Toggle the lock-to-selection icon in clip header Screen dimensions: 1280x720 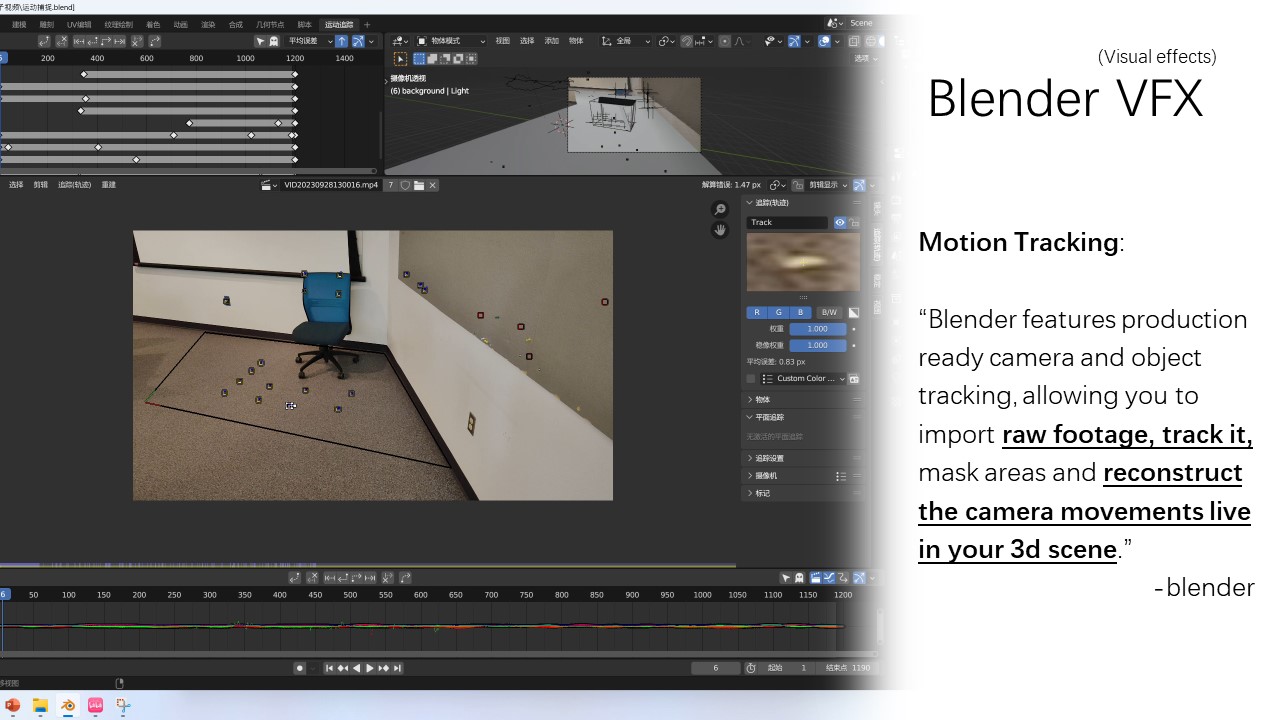(x=797, y=185)
